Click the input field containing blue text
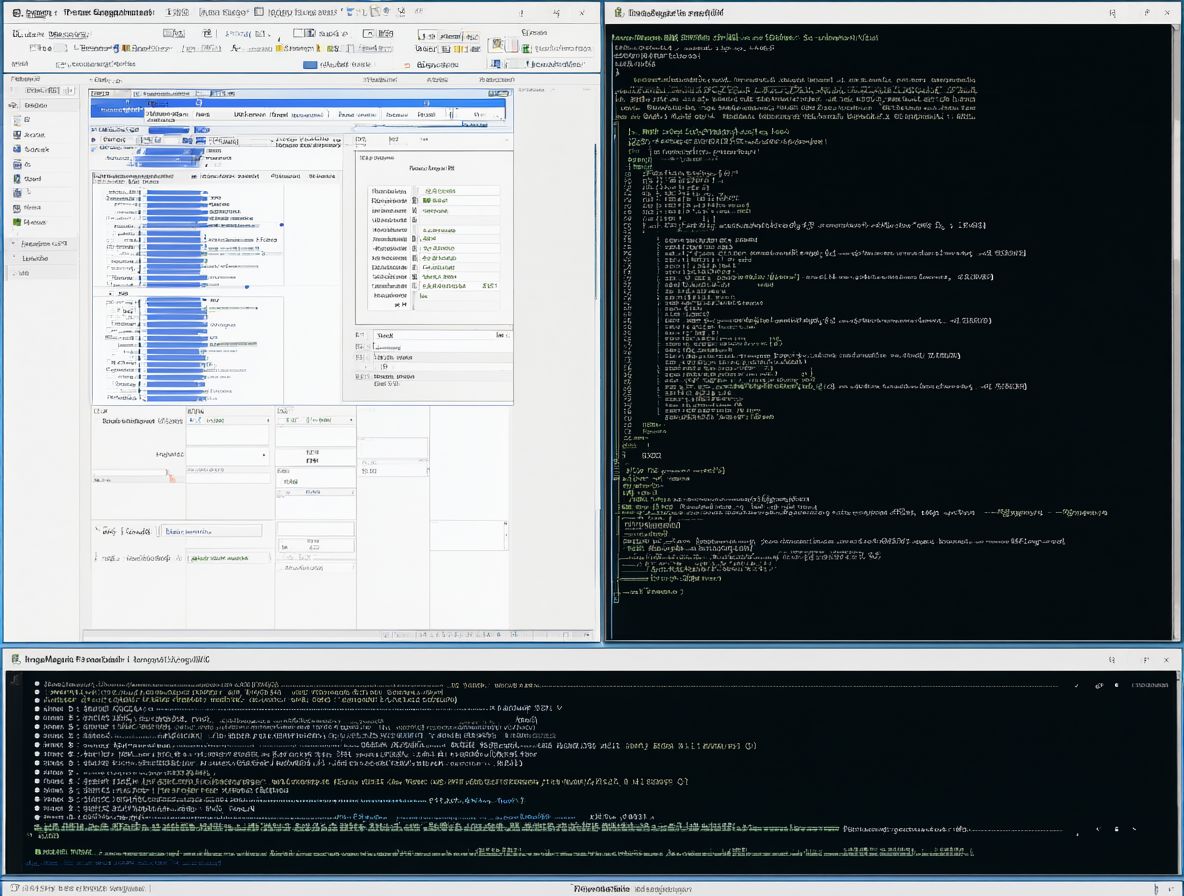The width and height of the screenshot is (1184, 896). click(x=213, y=531)
